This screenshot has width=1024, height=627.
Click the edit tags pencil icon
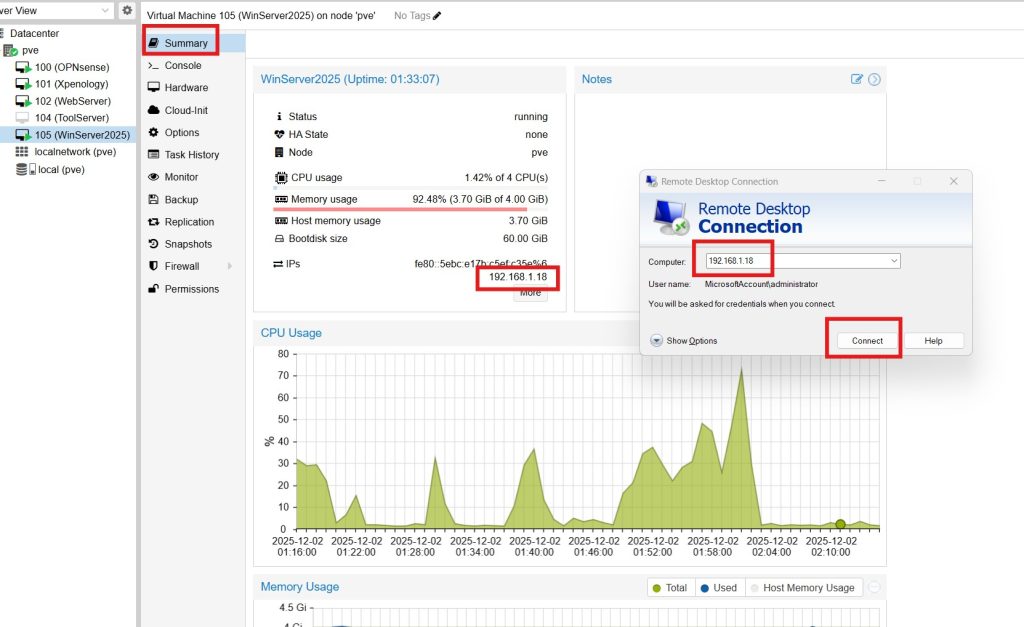click(437, 16)
